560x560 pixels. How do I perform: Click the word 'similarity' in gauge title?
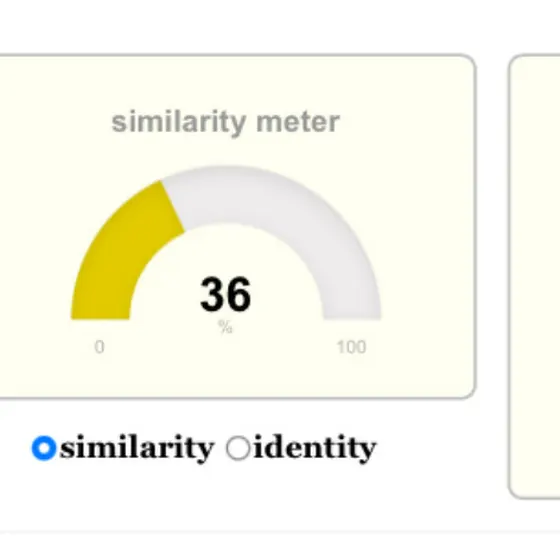[x=179, y=122]
